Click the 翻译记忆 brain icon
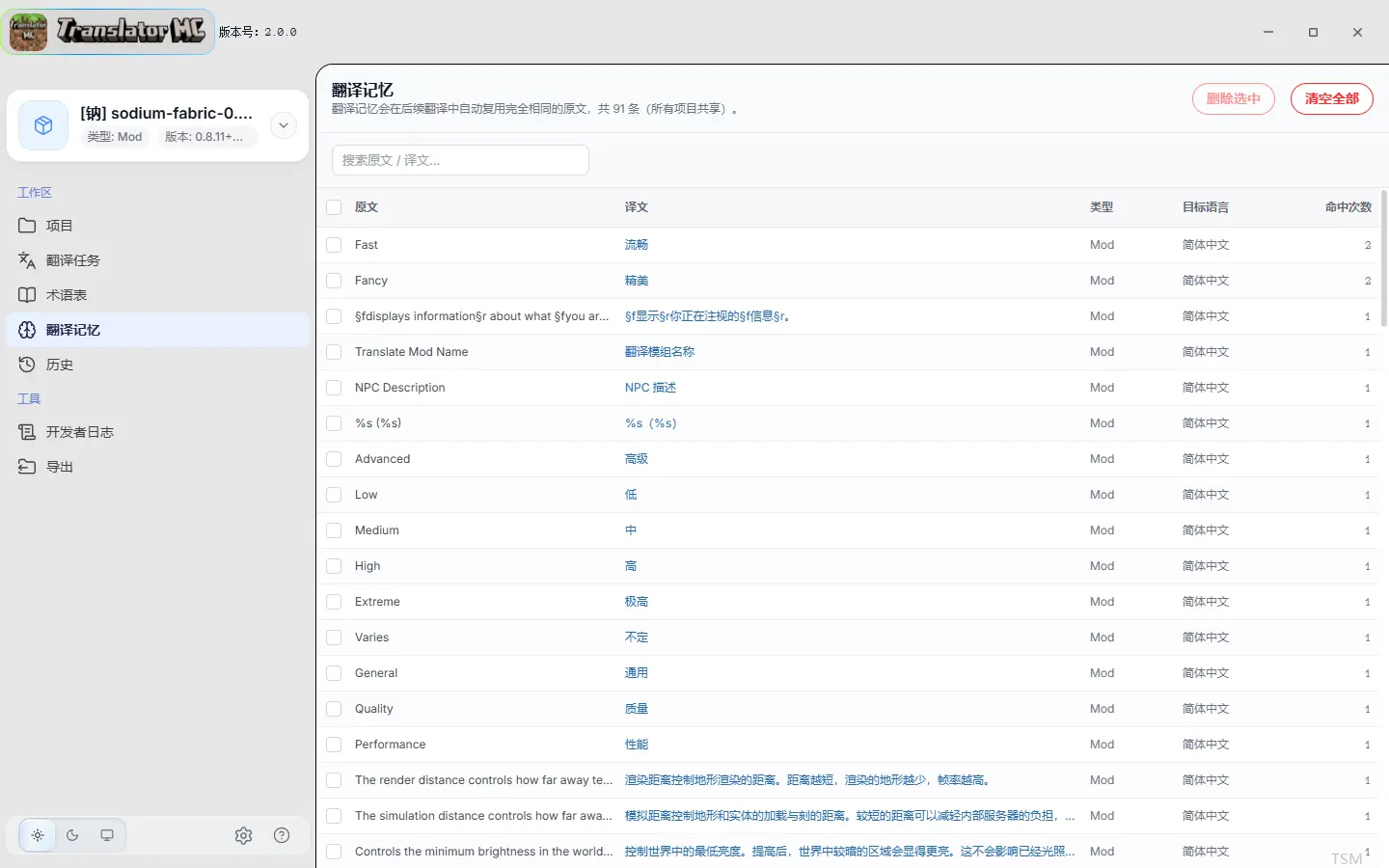Screen dimensions: 1389x868 click(27, 330)
